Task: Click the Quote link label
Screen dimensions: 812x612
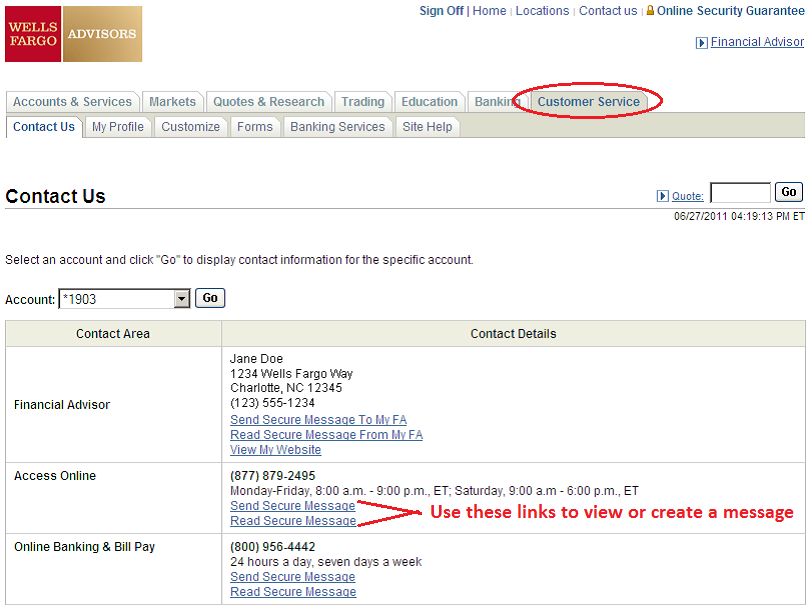Action: coord(688,196)
